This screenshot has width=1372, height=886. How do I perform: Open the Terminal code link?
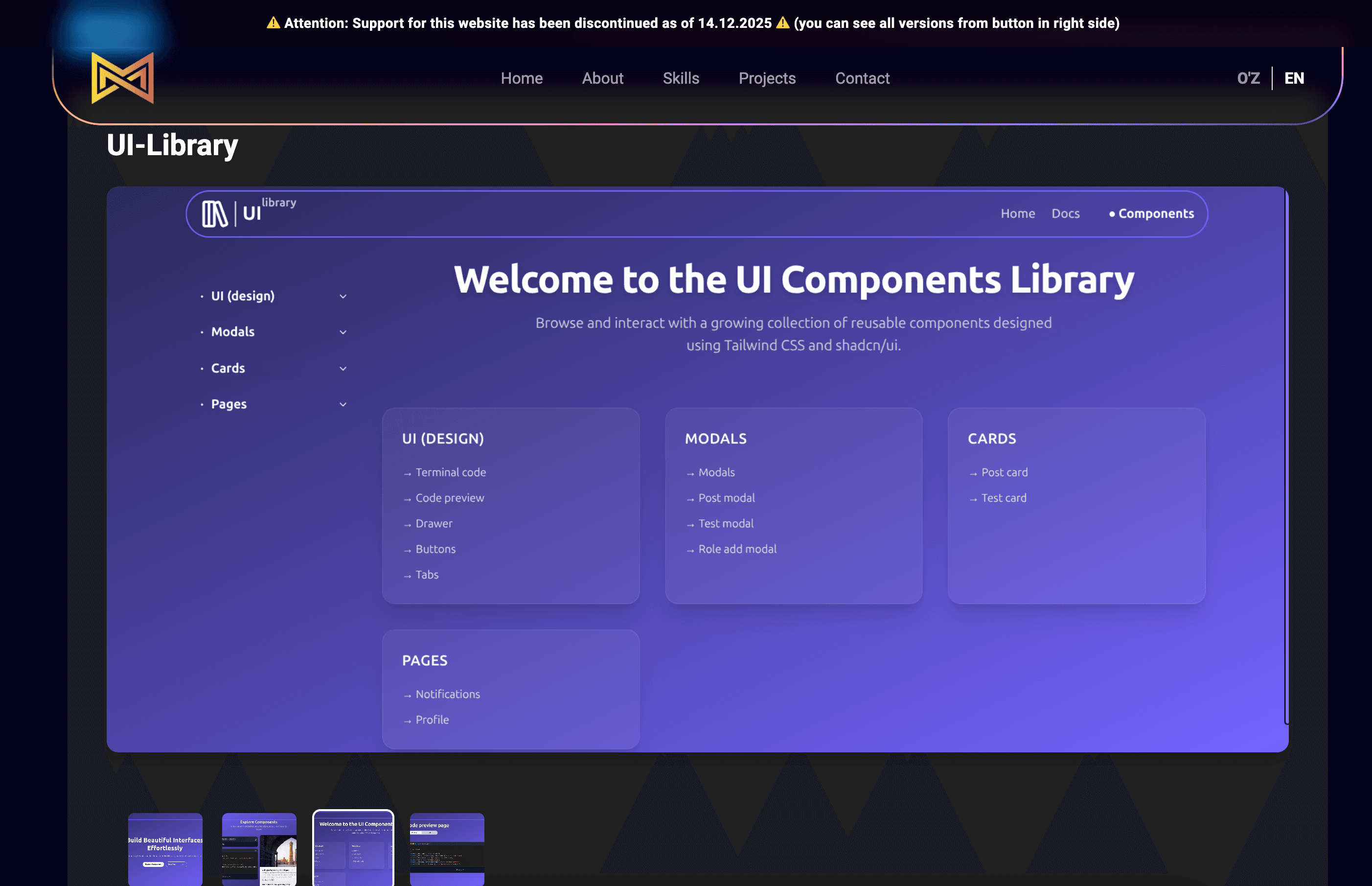(450, 472)
